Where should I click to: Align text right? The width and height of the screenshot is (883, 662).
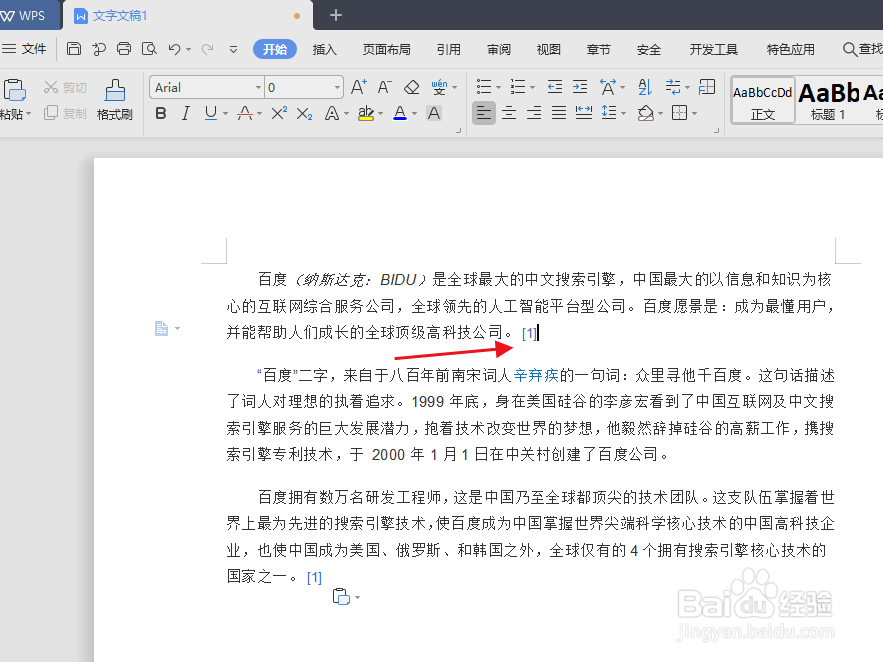coord(534,113)
